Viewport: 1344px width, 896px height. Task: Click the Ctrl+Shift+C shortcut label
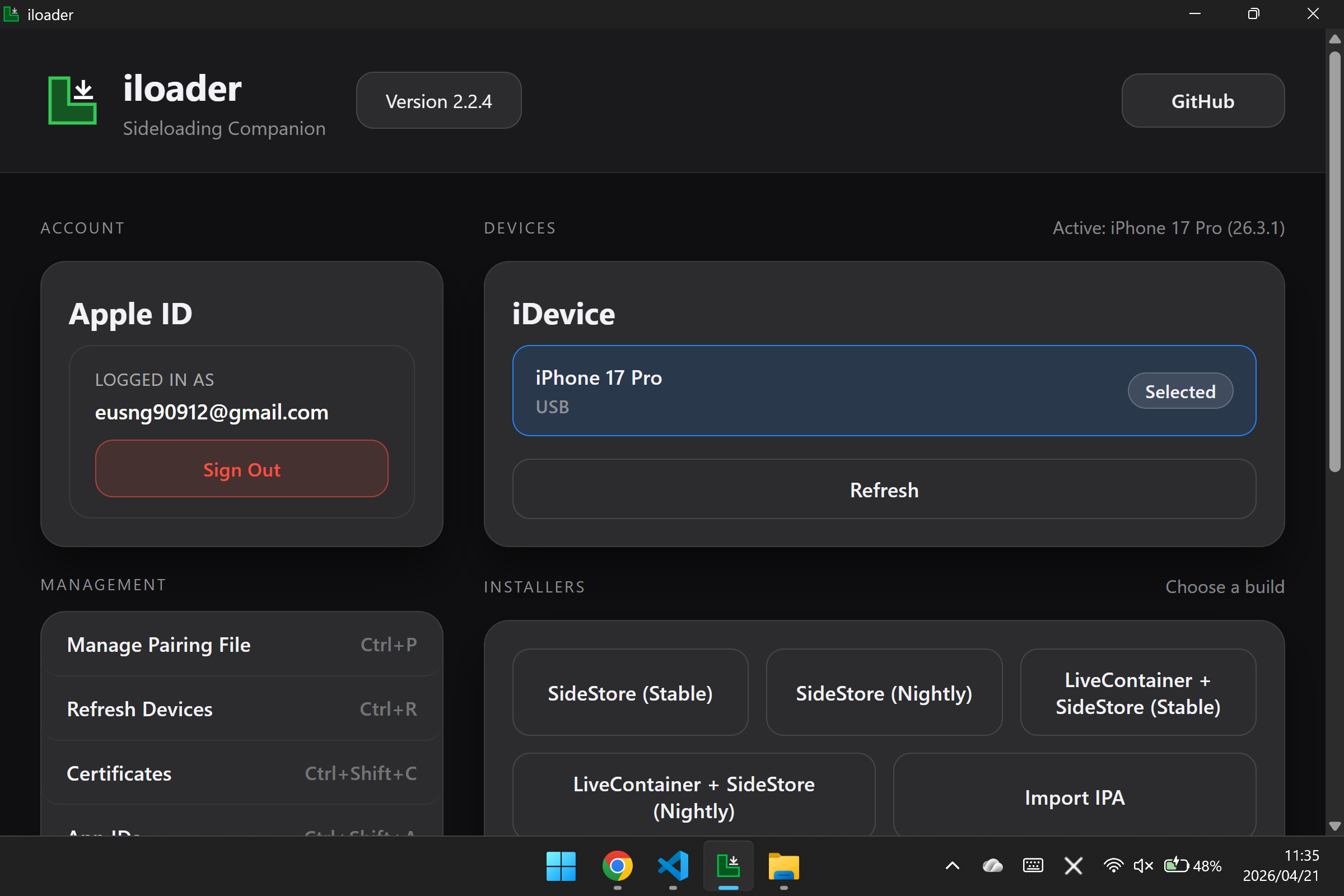point(361,773)
